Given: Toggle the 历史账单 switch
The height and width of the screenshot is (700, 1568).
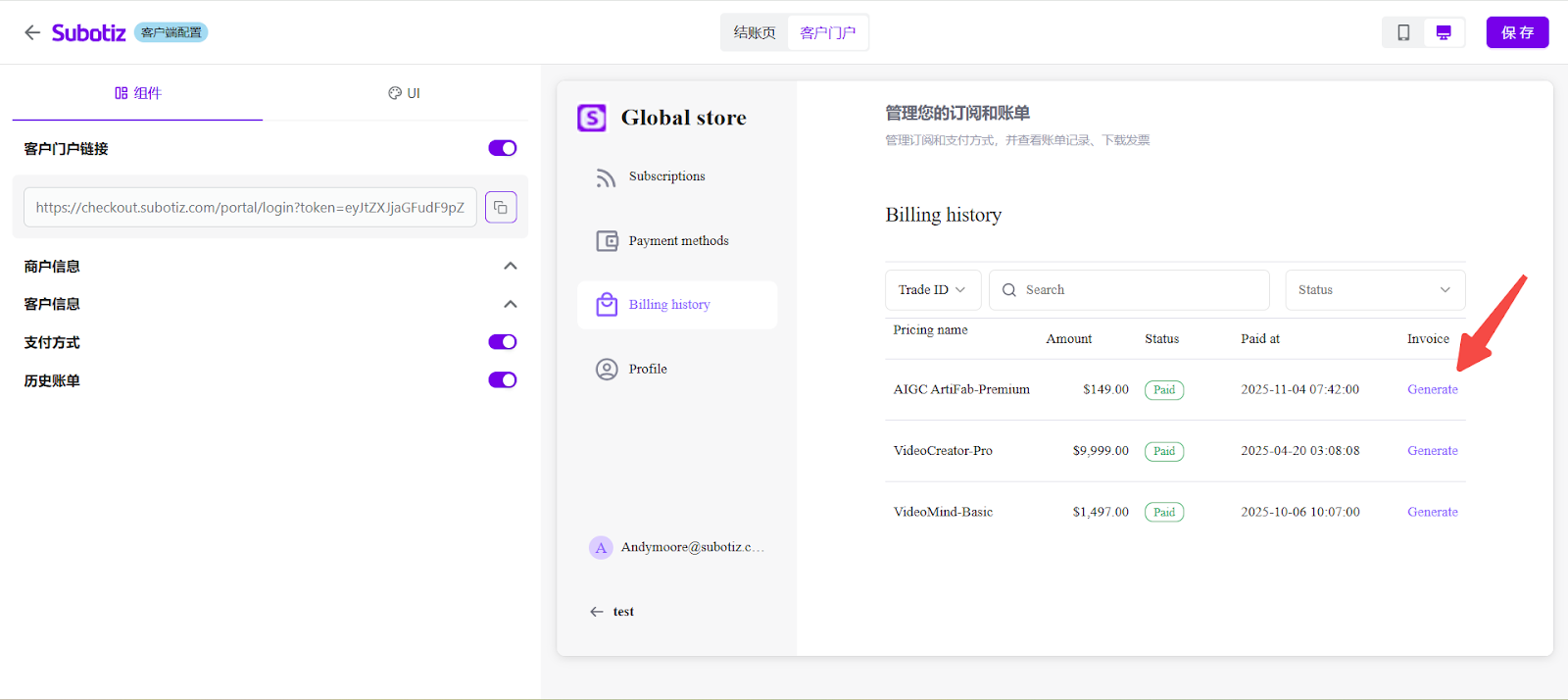Looking at the screenshot, I should coord(503,380).
